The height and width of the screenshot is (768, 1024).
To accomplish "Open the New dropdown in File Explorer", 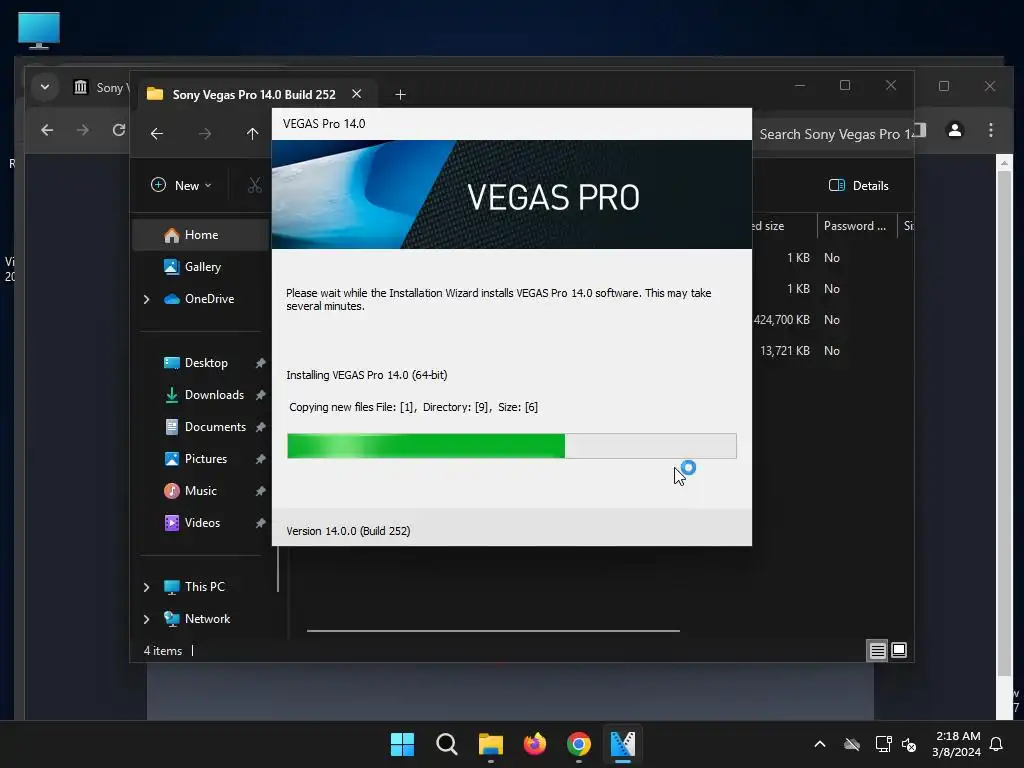I will tap(182, 185).
